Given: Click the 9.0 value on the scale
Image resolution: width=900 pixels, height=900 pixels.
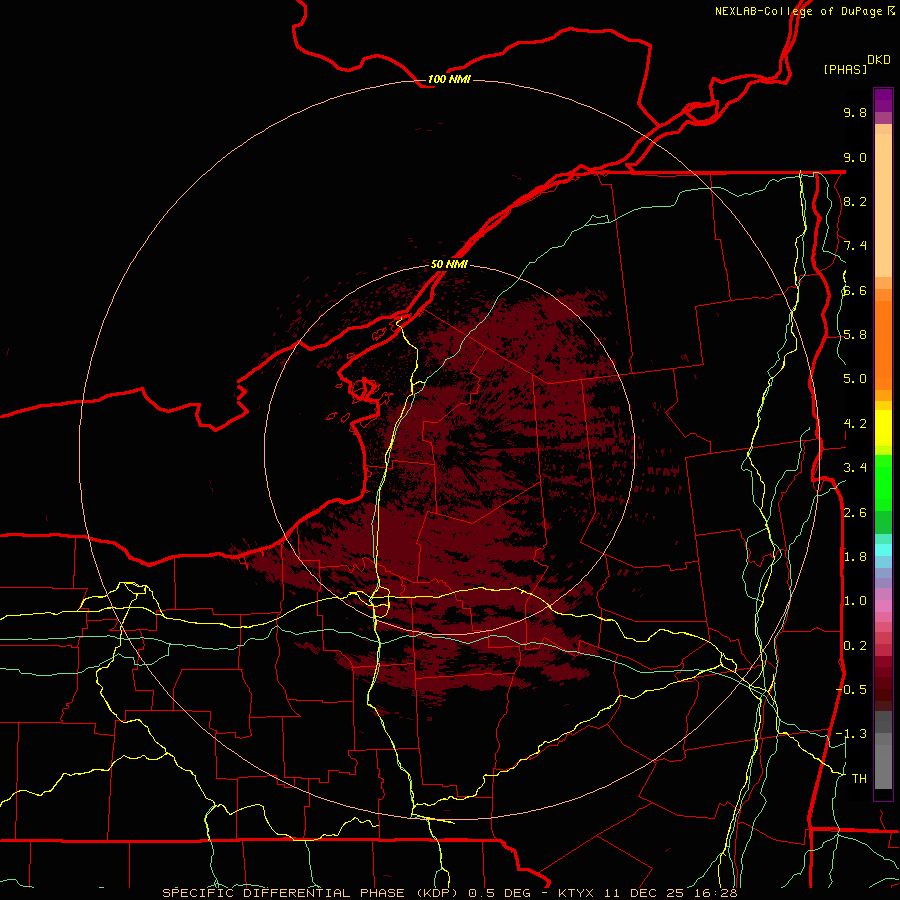Looking at the screenshot, I should (855, 157).
